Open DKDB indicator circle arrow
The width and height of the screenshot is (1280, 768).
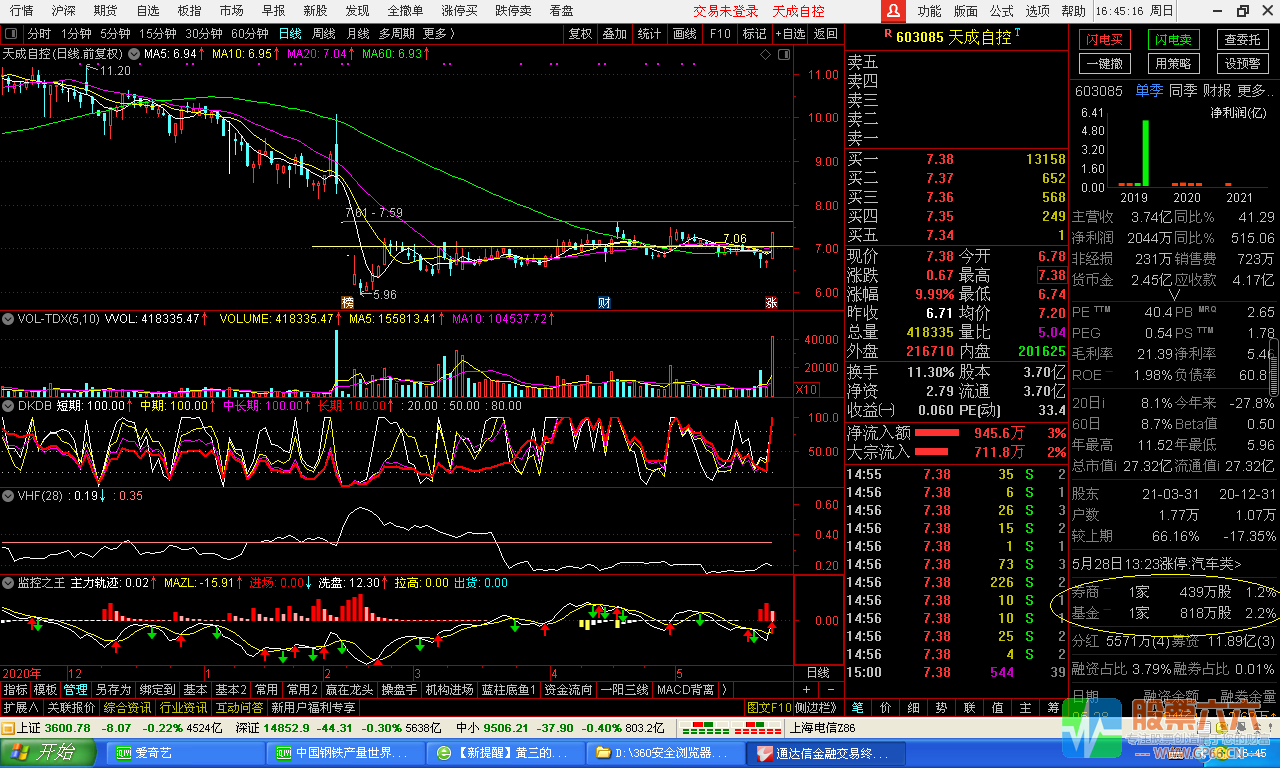click(8, 406)
